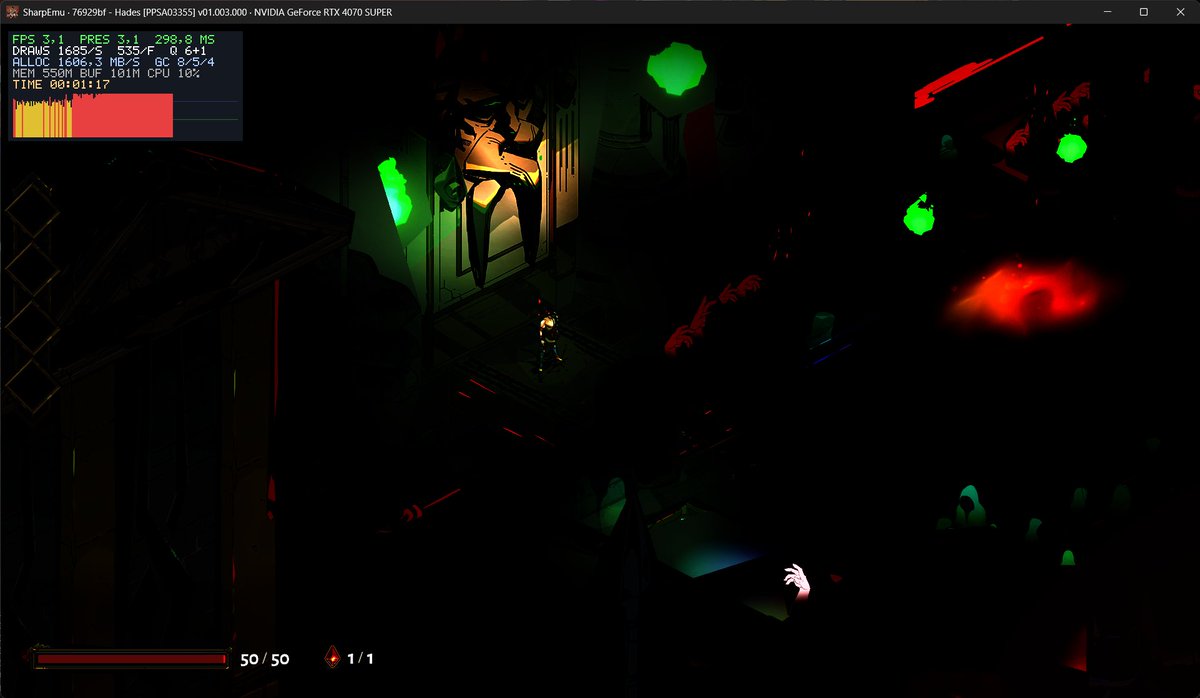This screenshot has width=1200, height=698.
Task: Click the "FPS 3,1" overlay readout
Action: 36,40
